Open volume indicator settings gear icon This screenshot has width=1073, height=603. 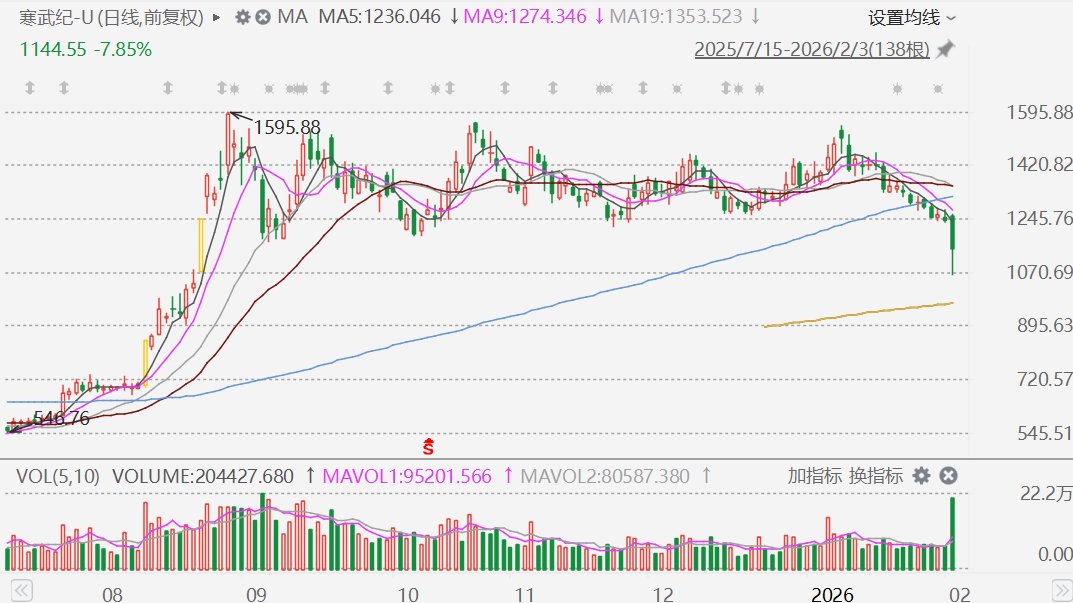tap(921, 476)
